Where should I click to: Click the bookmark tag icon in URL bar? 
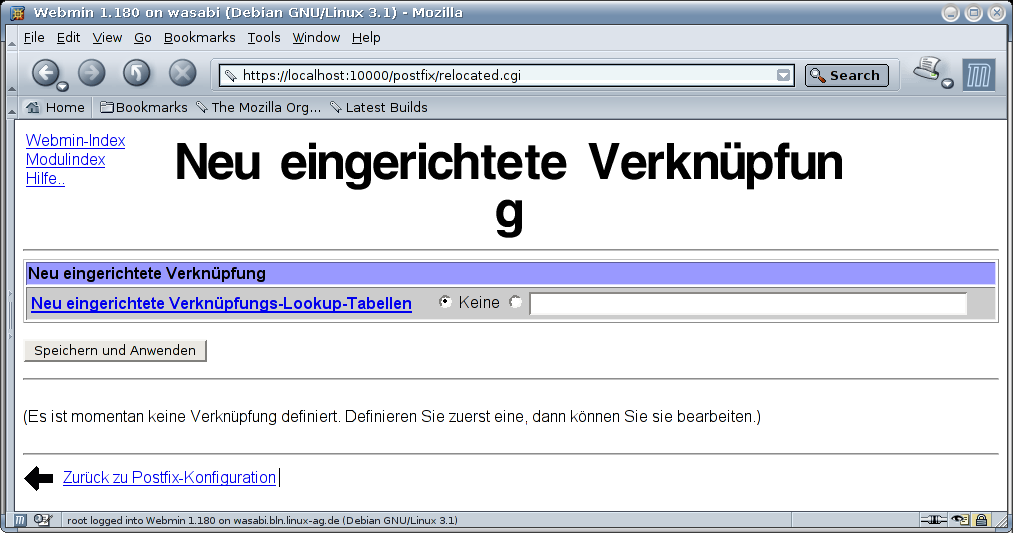click(231, 76)
